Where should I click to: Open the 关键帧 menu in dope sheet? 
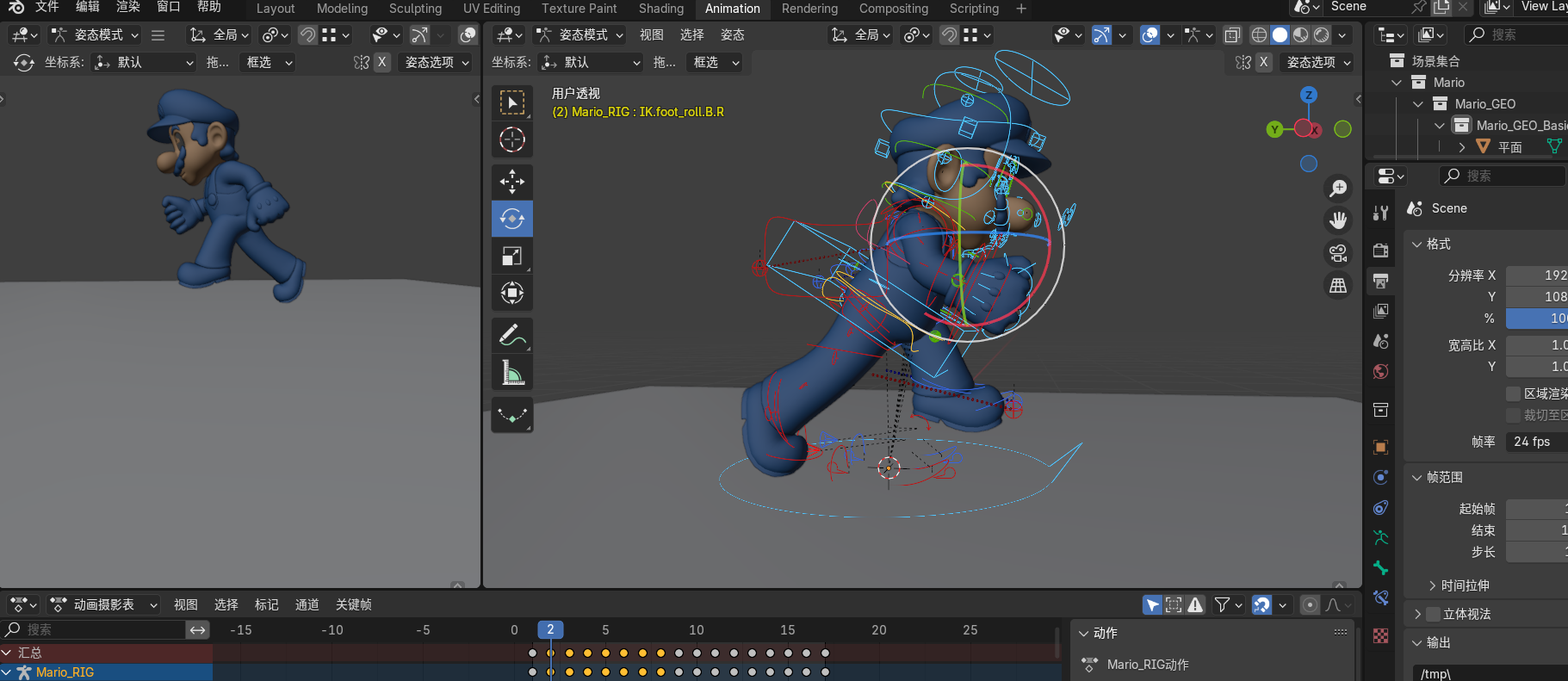tap(354, 605)
